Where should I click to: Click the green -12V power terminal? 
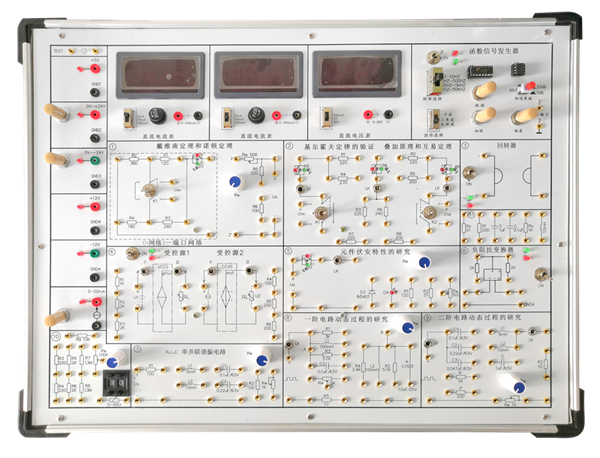coord(94,254)
